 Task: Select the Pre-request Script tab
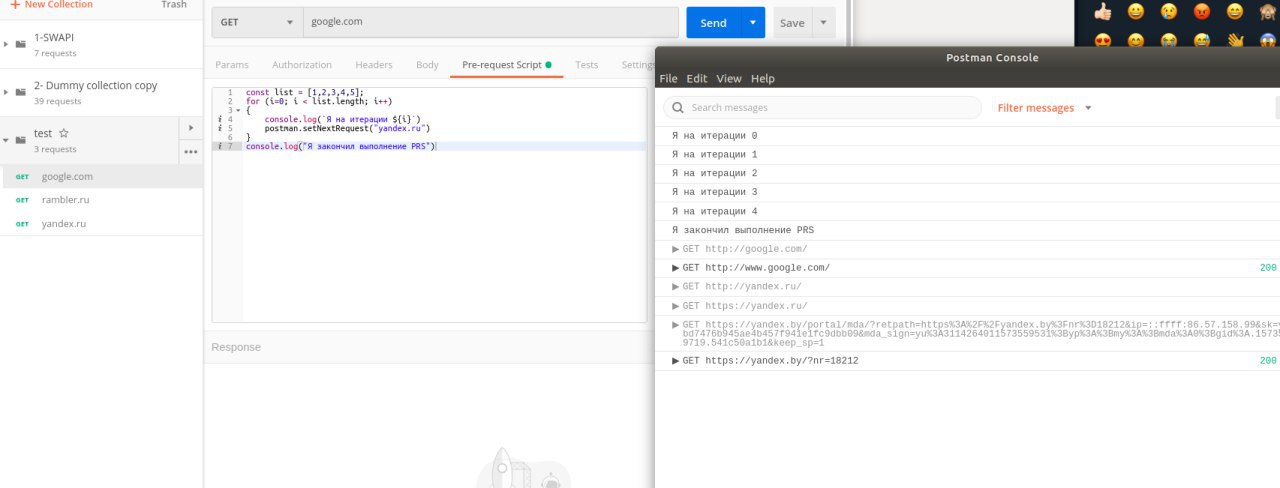pyautogui.click(x=507, y=65)
